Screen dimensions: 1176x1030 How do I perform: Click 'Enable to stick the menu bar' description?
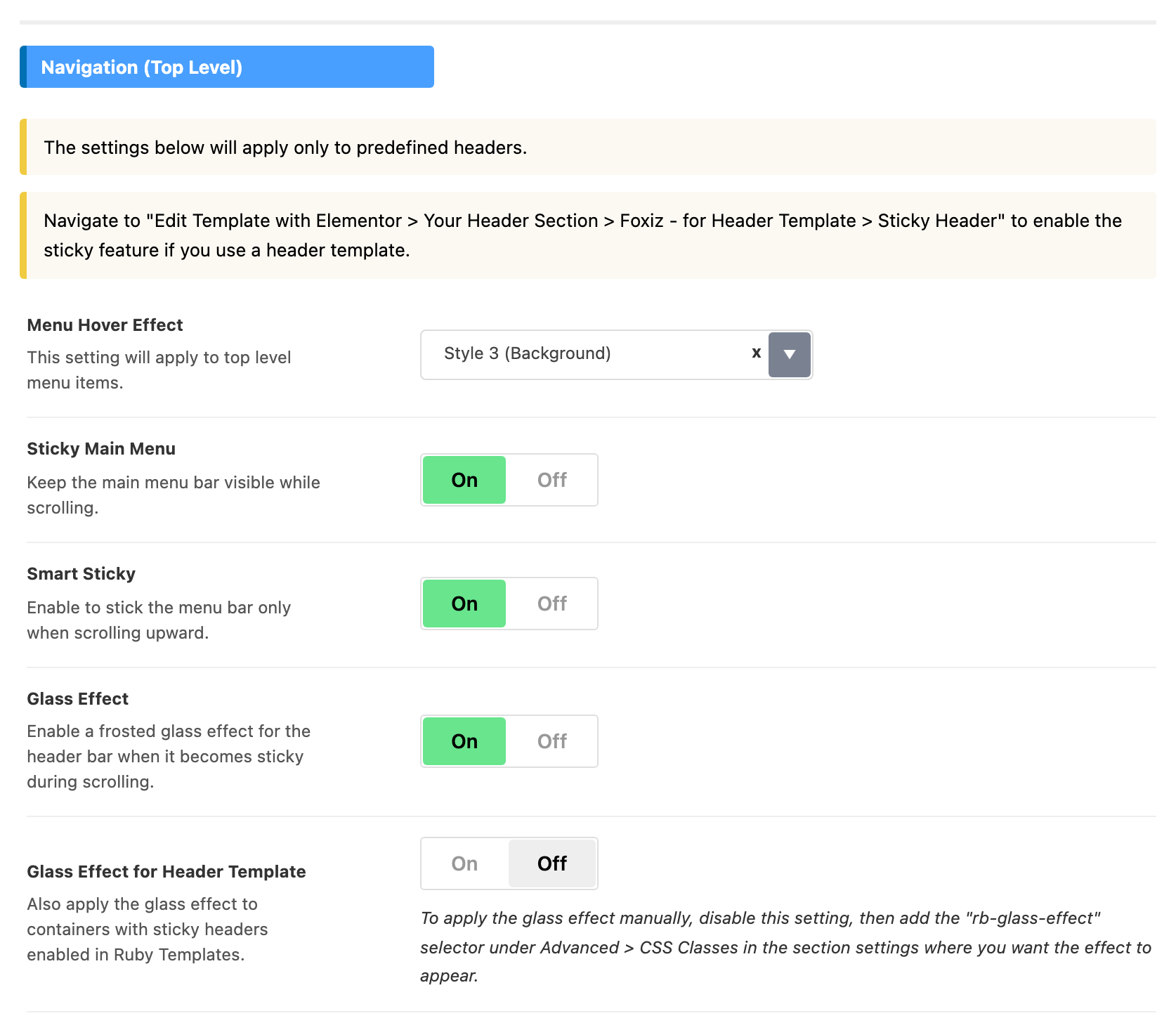tap(159, 620)
